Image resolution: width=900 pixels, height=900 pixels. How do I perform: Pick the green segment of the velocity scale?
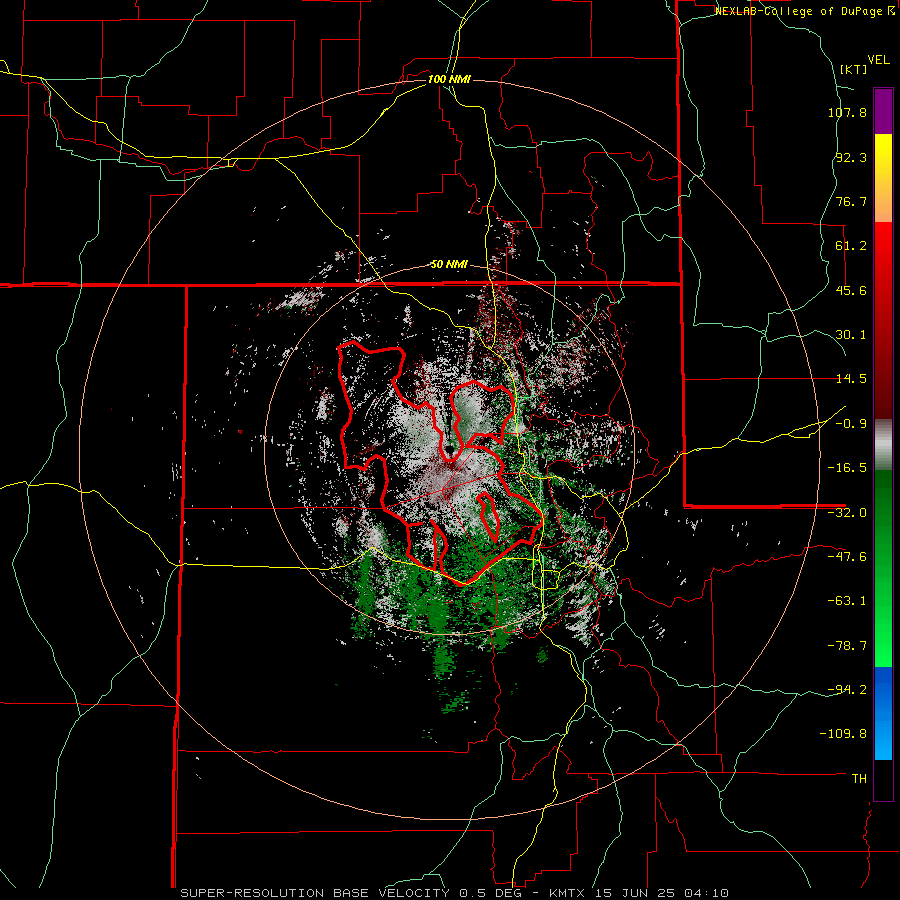[883, 568]
